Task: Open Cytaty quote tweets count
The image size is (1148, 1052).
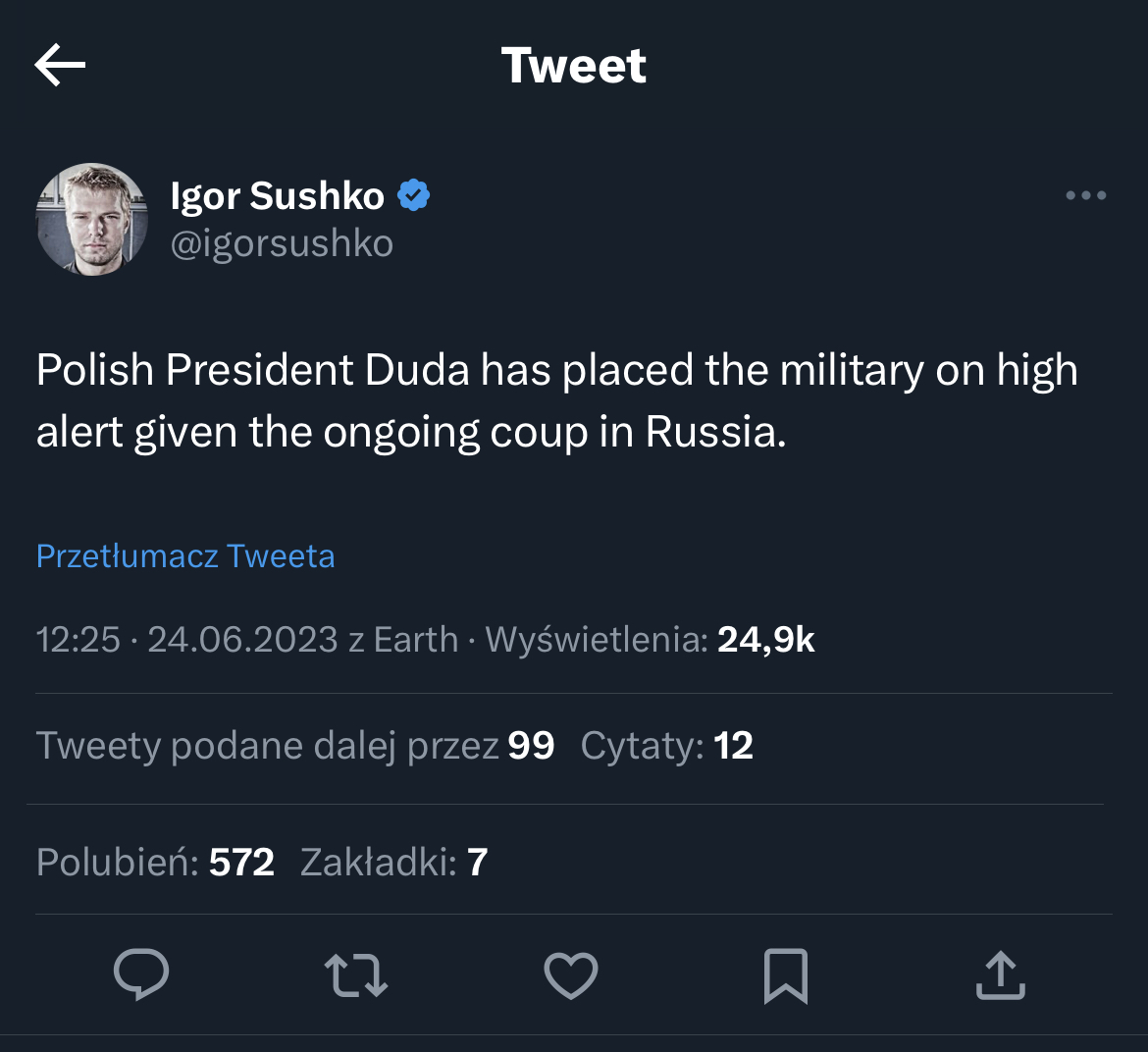Action: tap(666, 746)
